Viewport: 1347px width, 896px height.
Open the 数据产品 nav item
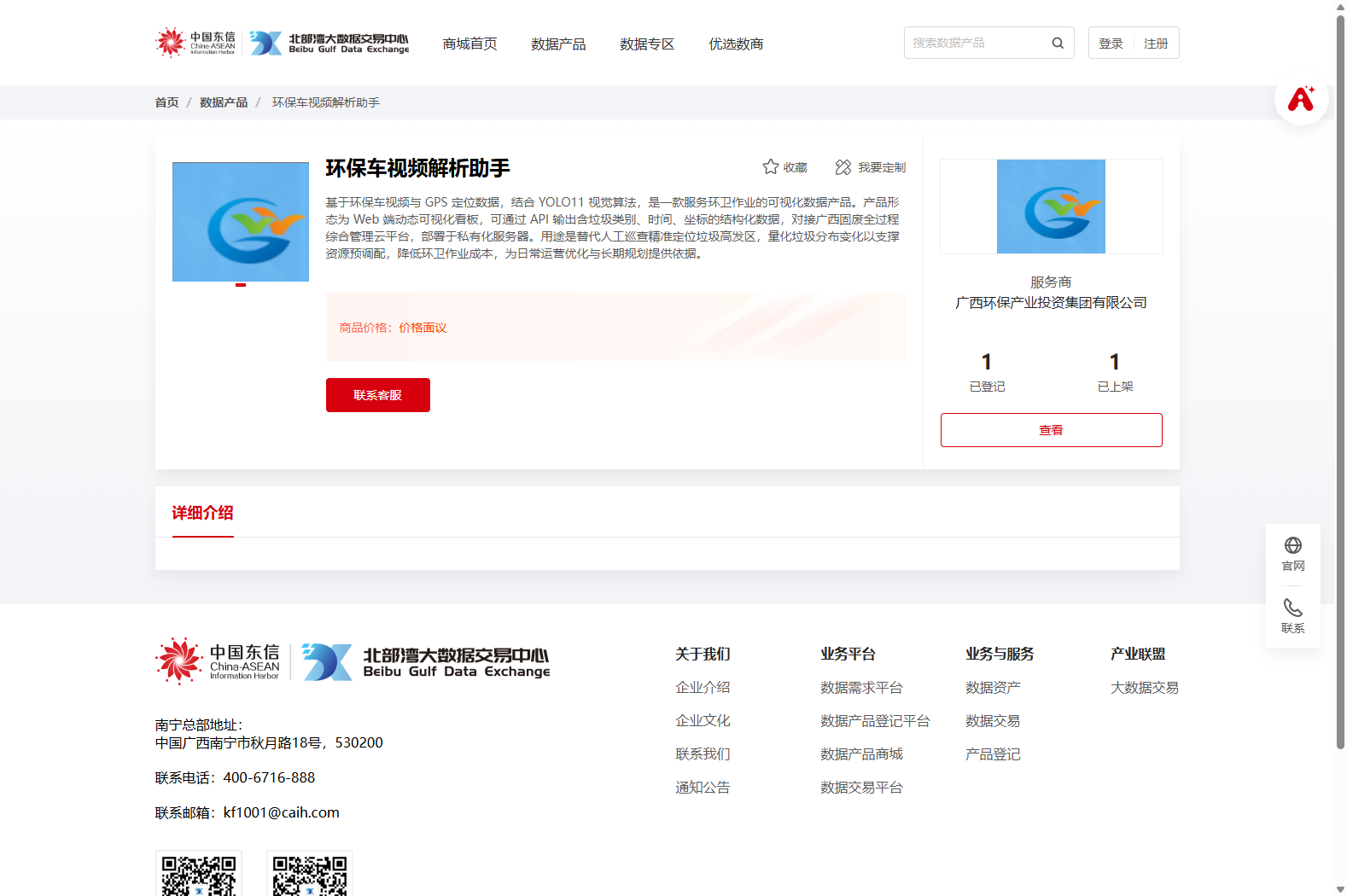[558, 44]
